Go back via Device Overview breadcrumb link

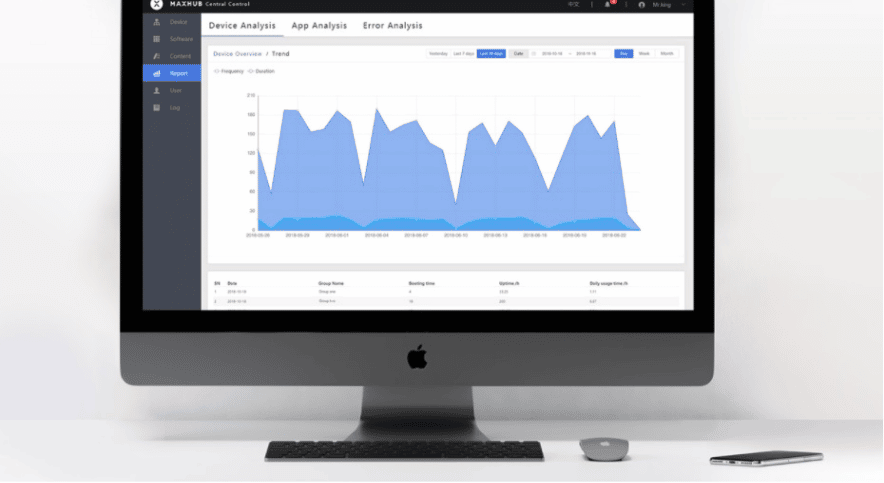pyautogui.click(x=237, y=53)
